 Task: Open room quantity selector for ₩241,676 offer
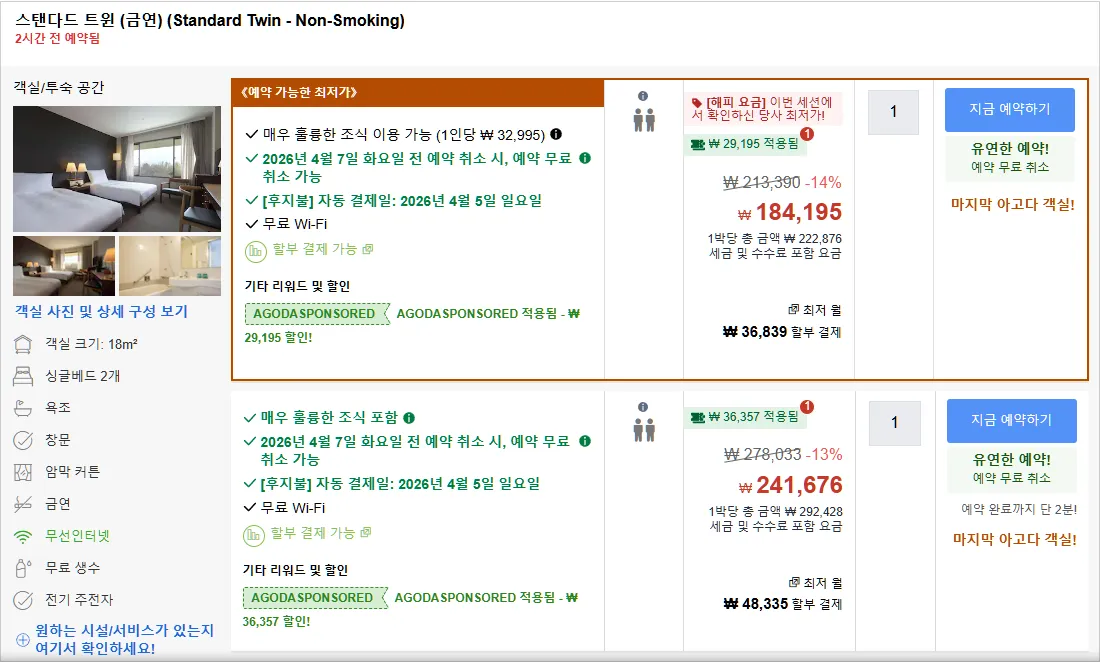tap(894, 423)
